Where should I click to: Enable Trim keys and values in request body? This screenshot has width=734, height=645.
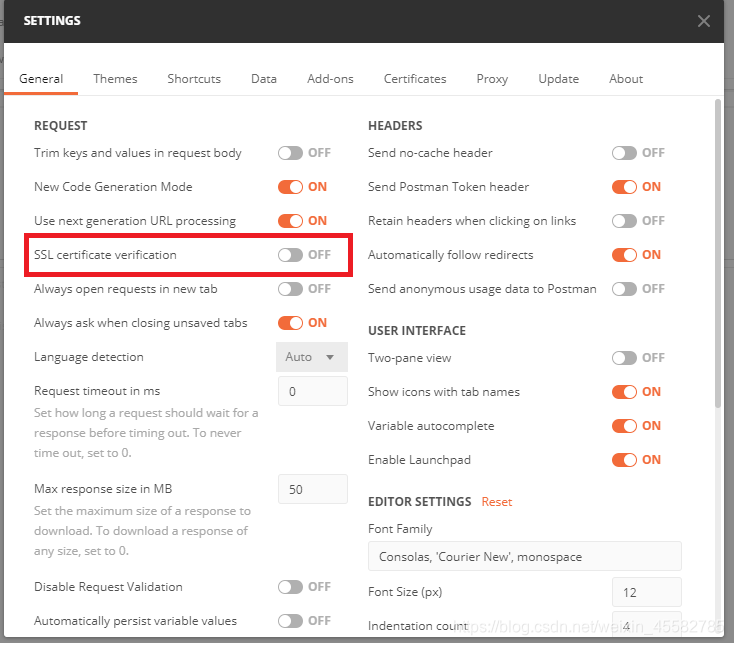pos(290,153)
